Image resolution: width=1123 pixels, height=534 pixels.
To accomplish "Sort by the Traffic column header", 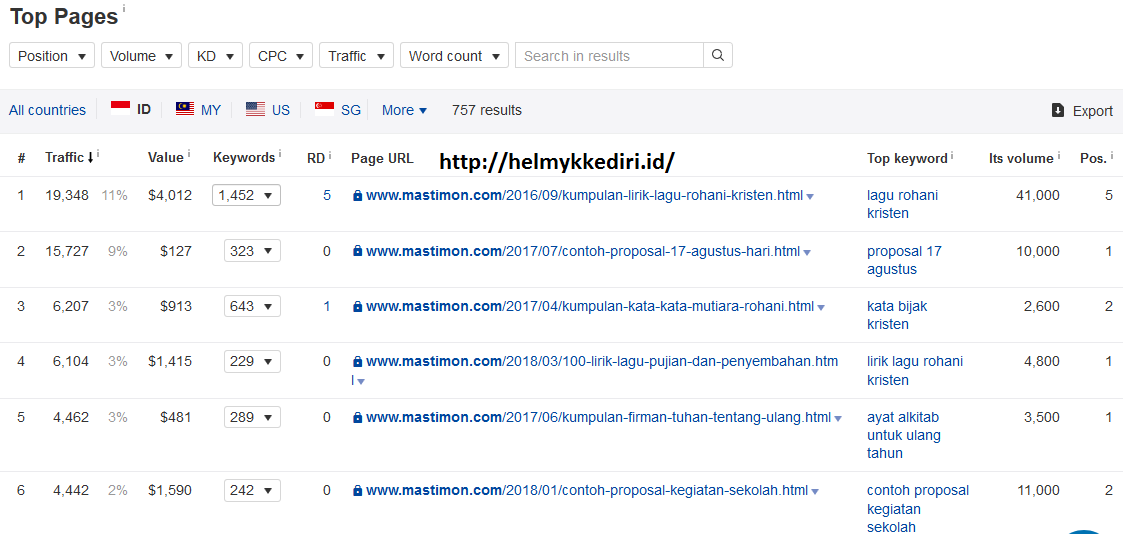I will pyautogui.click(x=69, y=157).
